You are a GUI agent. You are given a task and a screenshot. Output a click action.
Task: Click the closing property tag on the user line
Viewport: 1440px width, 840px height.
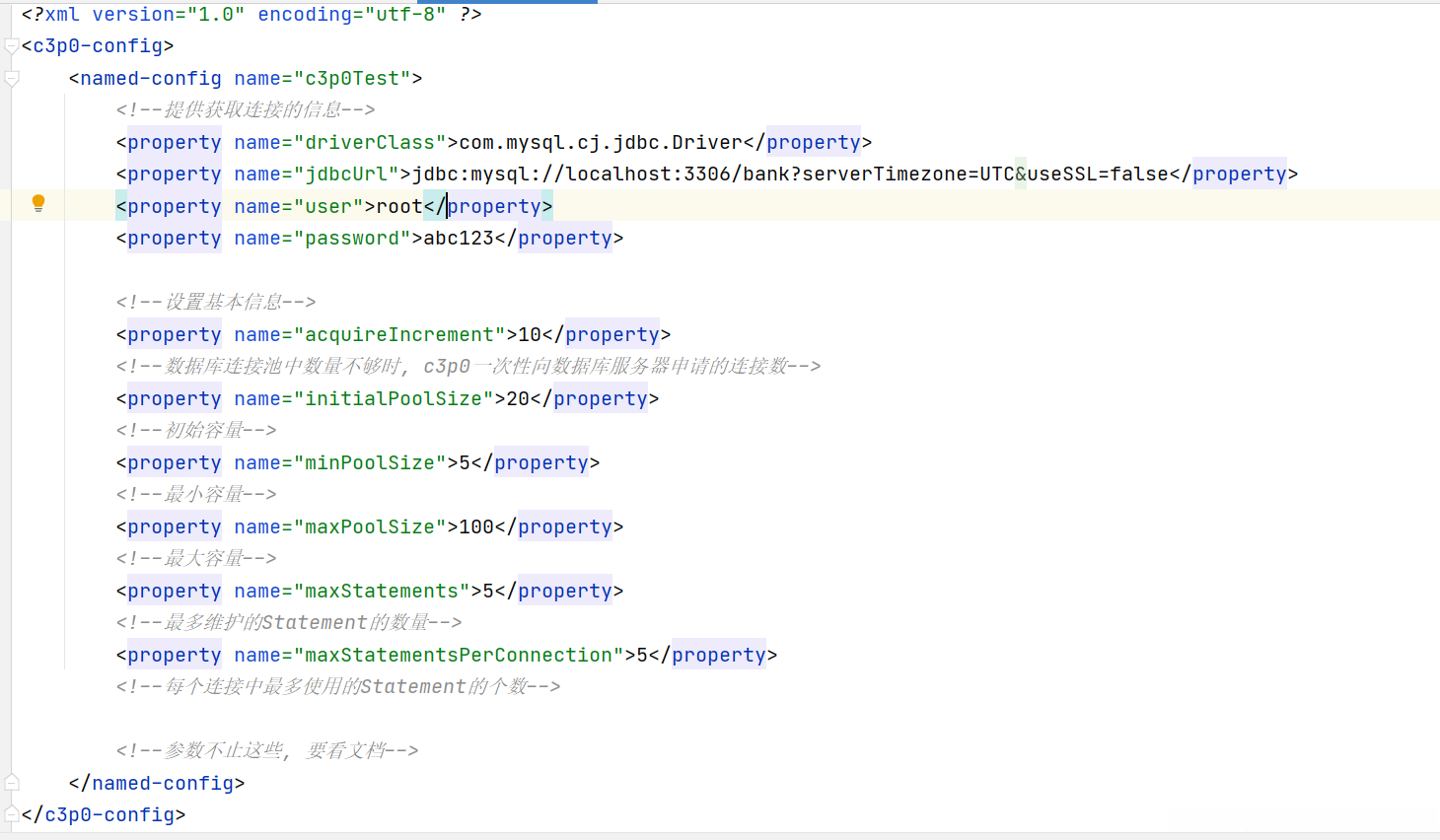click(x=488, y=207)
